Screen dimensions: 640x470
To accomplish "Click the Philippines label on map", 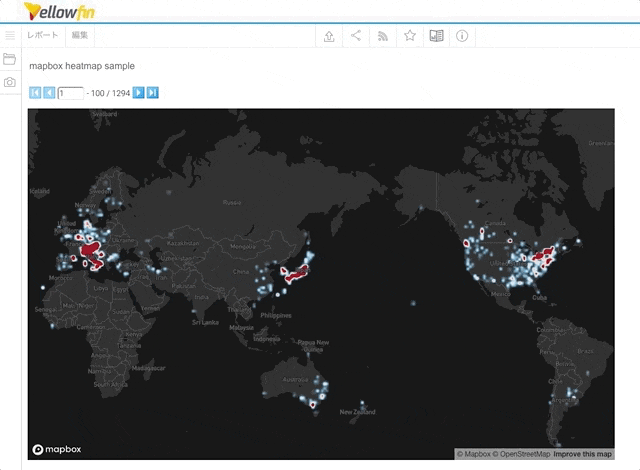I will [276, 315].
